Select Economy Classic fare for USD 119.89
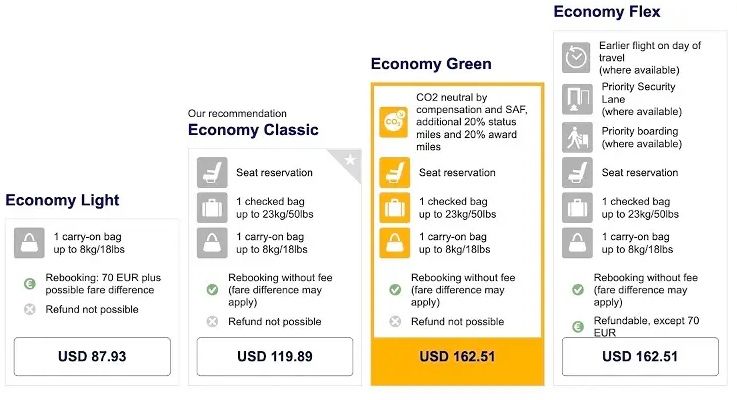Screen dimensions: 737x400 (274, 357)
